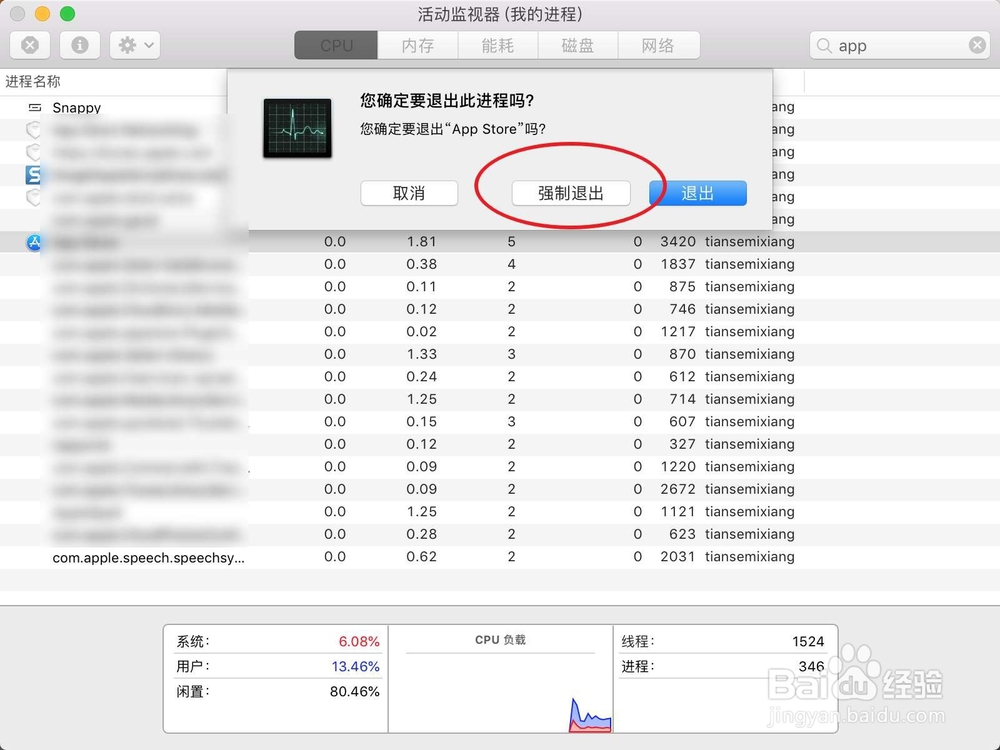
Task: Click the shield icon in the third process row
Action: point(33,152)
